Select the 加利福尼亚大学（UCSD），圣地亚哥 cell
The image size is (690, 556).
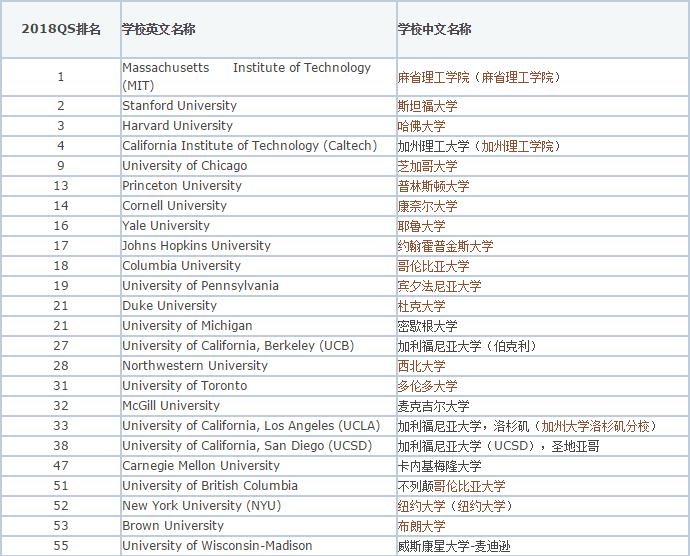543,446
